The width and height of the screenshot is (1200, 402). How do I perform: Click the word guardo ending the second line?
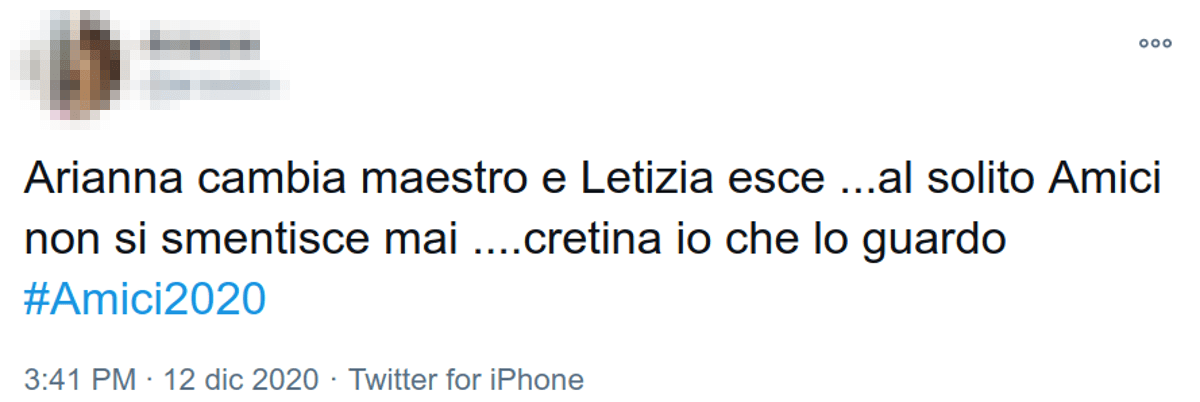[x=943, y=243]
